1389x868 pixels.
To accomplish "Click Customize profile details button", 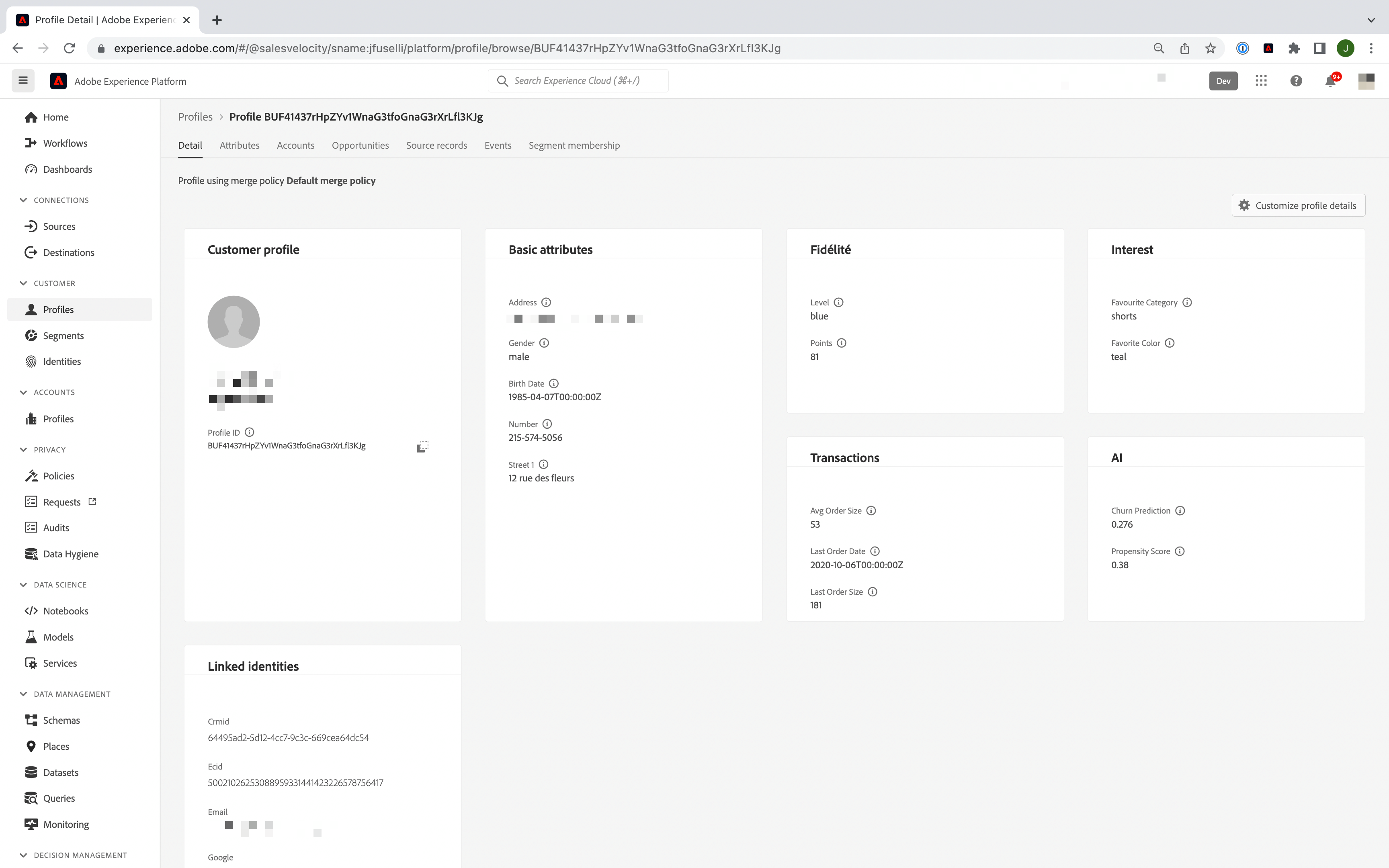I will [1298, 205].
